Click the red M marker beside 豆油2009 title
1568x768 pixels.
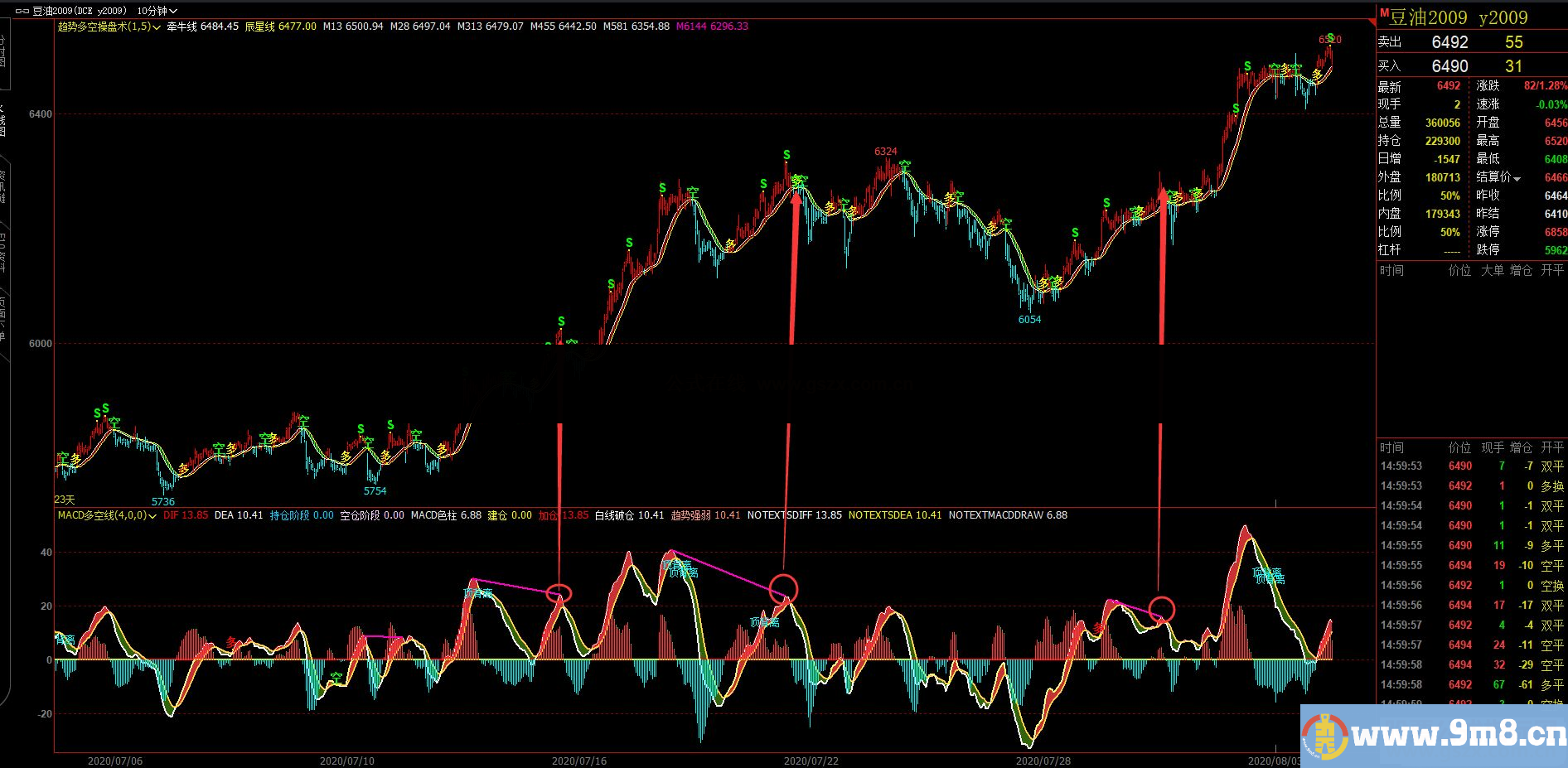1383,12
